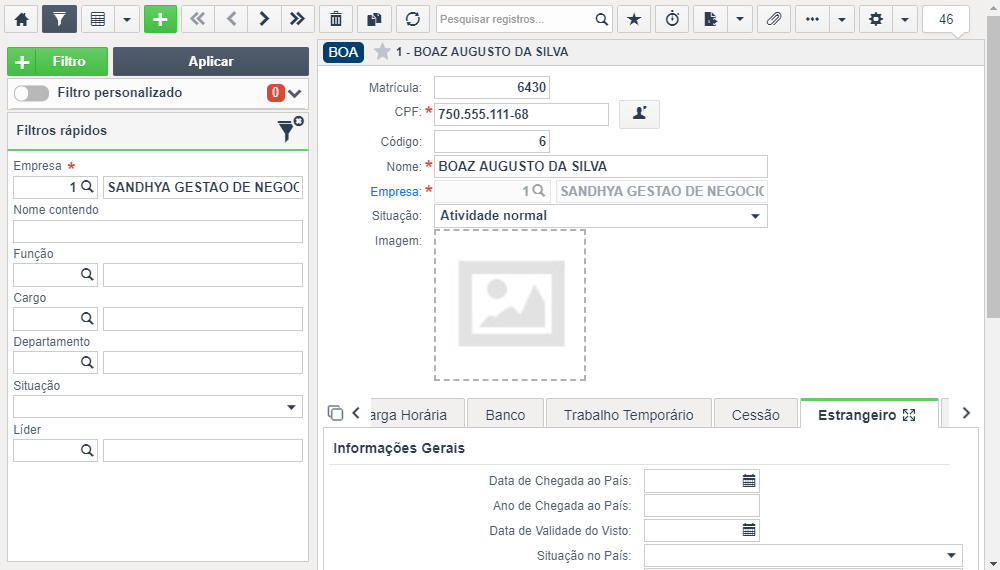Open the Departamento lookup magnifier
1000x570 pixels.
(x=87, y=363)
